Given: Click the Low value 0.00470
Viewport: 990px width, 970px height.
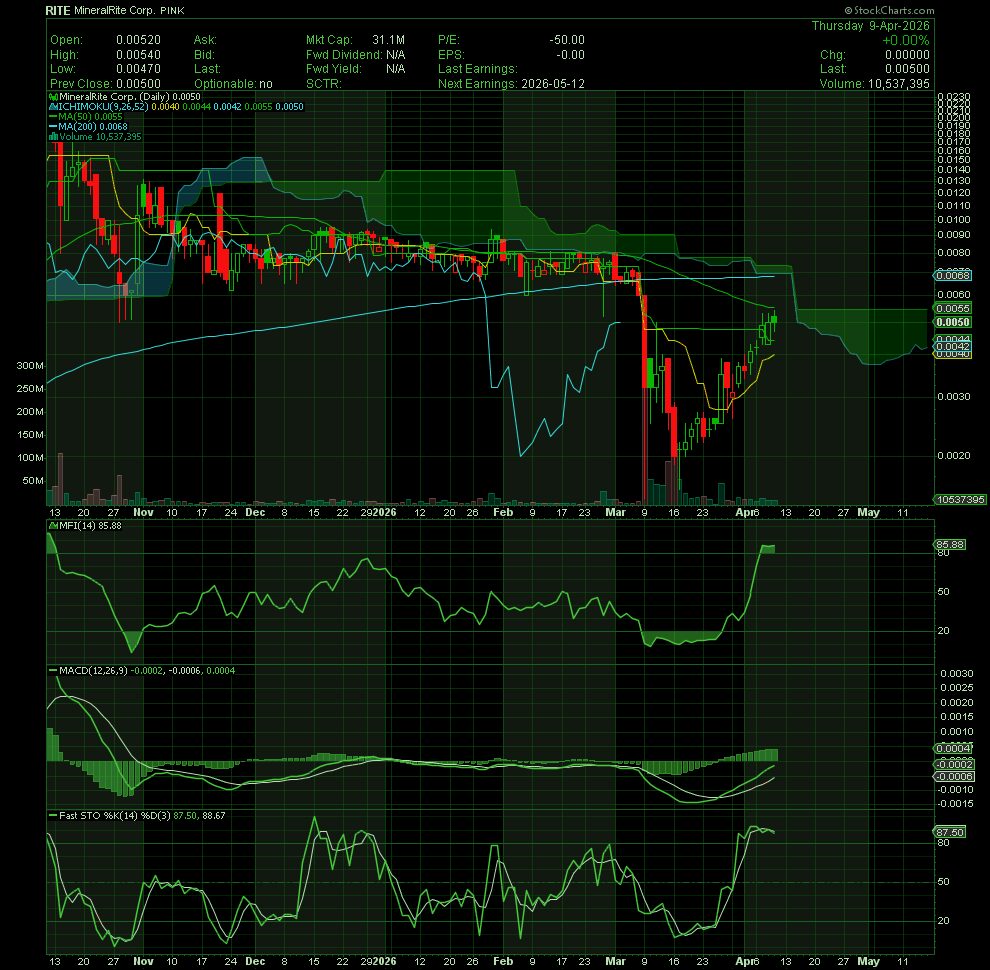Looking at the screenshot, I should point(138,69).
